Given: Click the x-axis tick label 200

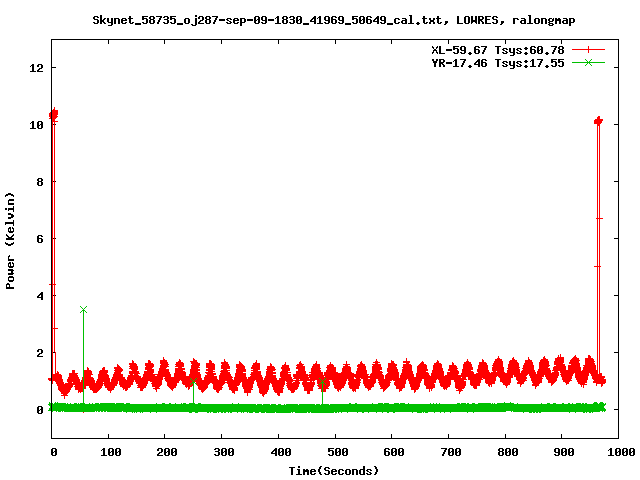Looking at the screenshot, I should click(167, 452).
